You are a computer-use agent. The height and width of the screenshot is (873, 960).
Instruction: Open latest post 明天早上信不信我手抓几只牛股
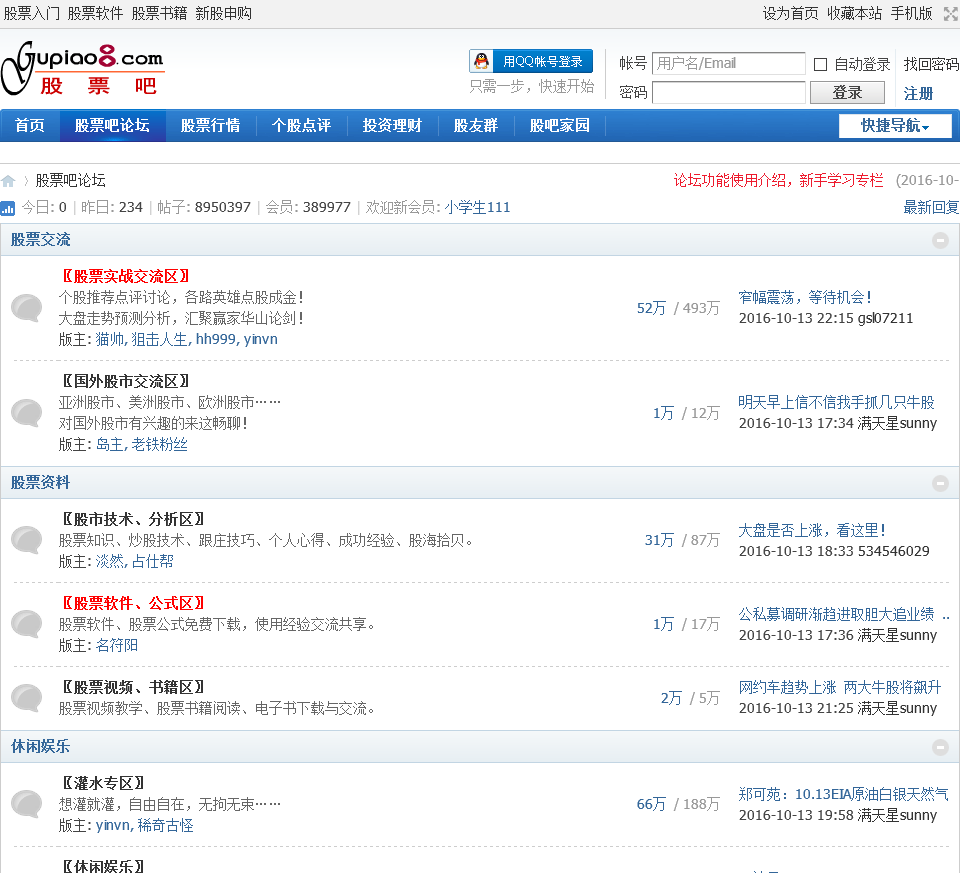(x=836, y=403)
